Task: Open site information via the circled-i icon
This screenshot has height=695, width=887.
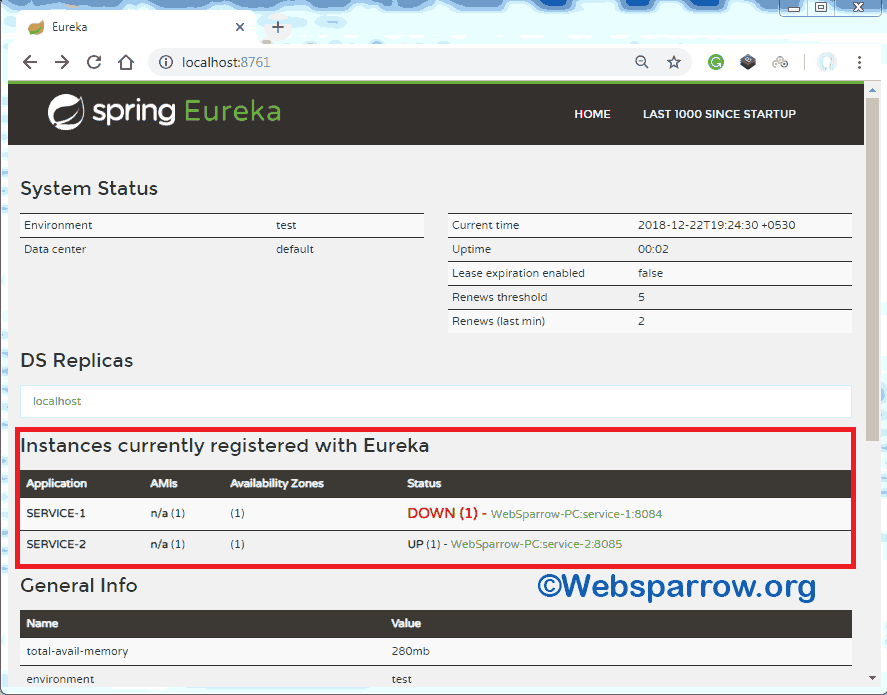Action: pos(166,62)
